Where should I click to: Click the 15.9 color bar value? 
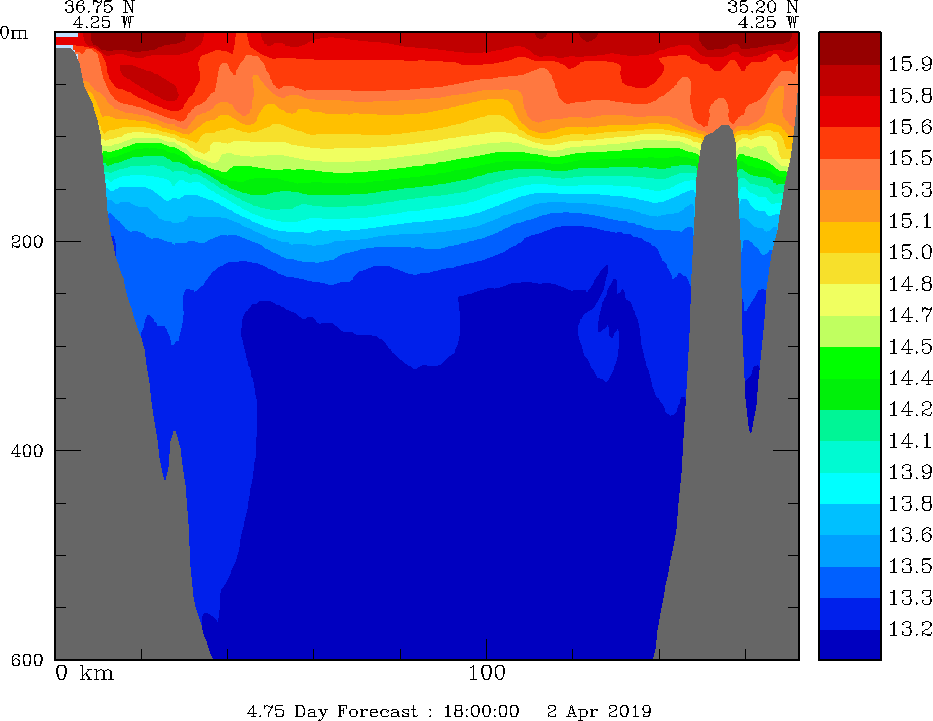click(x=910, y=64)
